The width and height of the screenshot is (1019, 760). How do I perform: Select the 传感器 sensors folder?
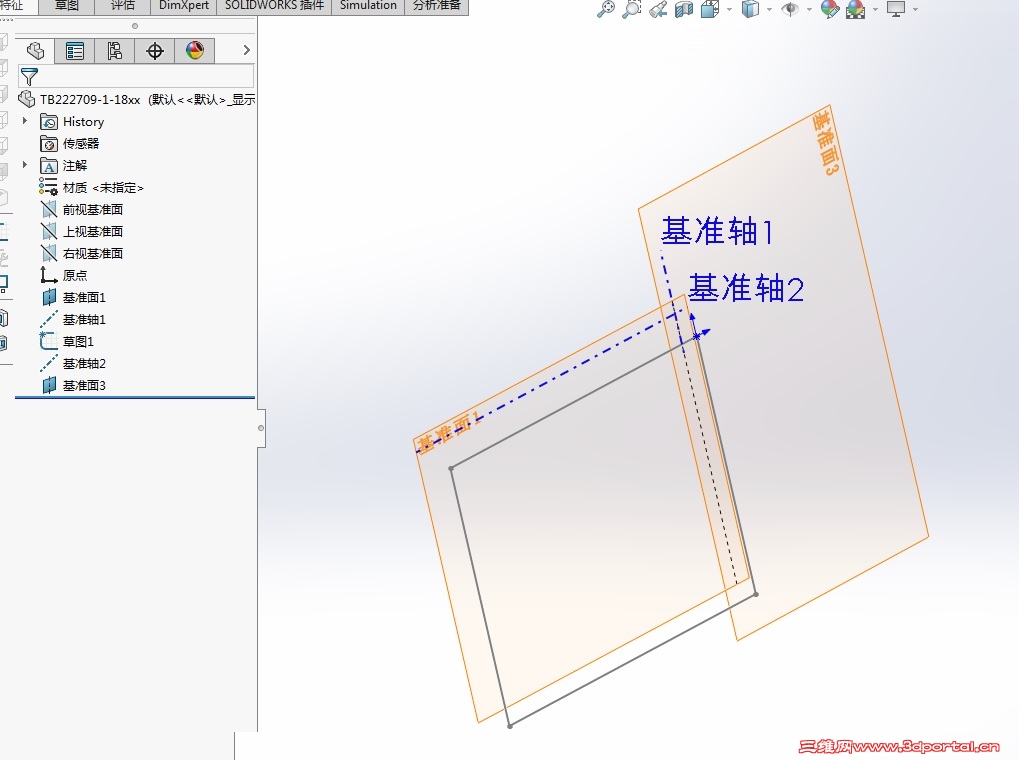[x=81, y=144]
